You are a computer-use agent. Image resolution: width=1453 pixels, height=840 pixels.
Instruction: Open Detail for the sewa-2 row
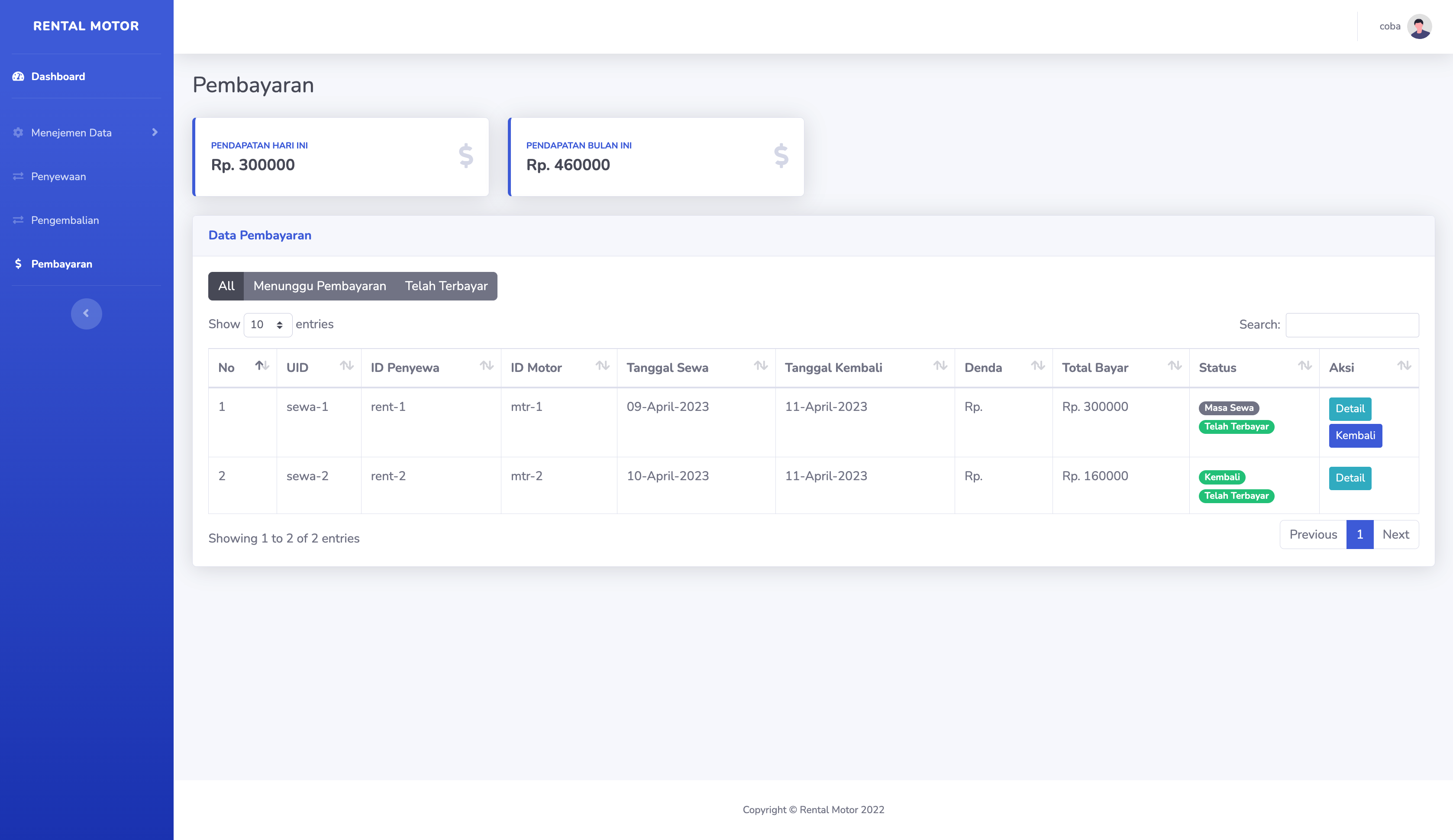[1350, 478]
